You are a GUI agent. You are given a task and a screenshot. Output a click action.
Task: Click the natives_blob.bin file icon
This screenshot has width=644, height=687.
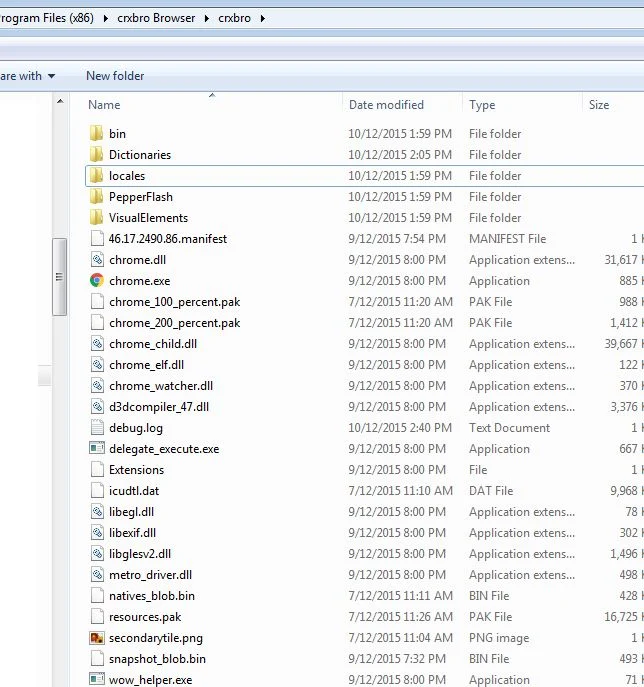point(97,596)
